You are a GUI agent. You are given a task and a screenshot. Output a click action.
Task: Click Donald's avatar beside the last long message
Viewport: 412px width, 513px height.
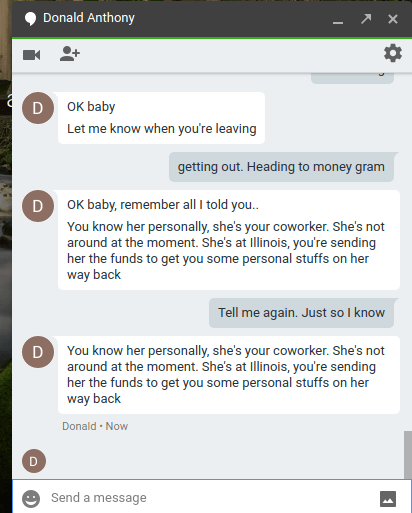pyautogui.click(x=38, y=352)
